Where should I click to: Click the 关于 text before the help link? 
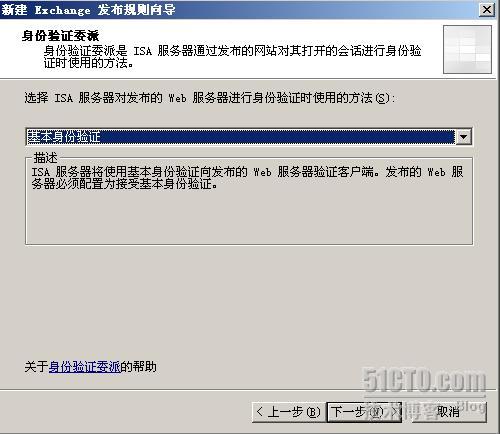(x=36, y=367)
